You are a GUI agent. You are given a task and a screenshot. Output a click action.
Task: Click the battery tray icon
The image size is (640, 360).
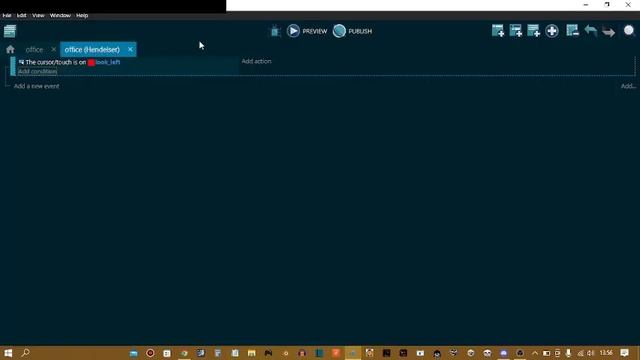(546, 353)
